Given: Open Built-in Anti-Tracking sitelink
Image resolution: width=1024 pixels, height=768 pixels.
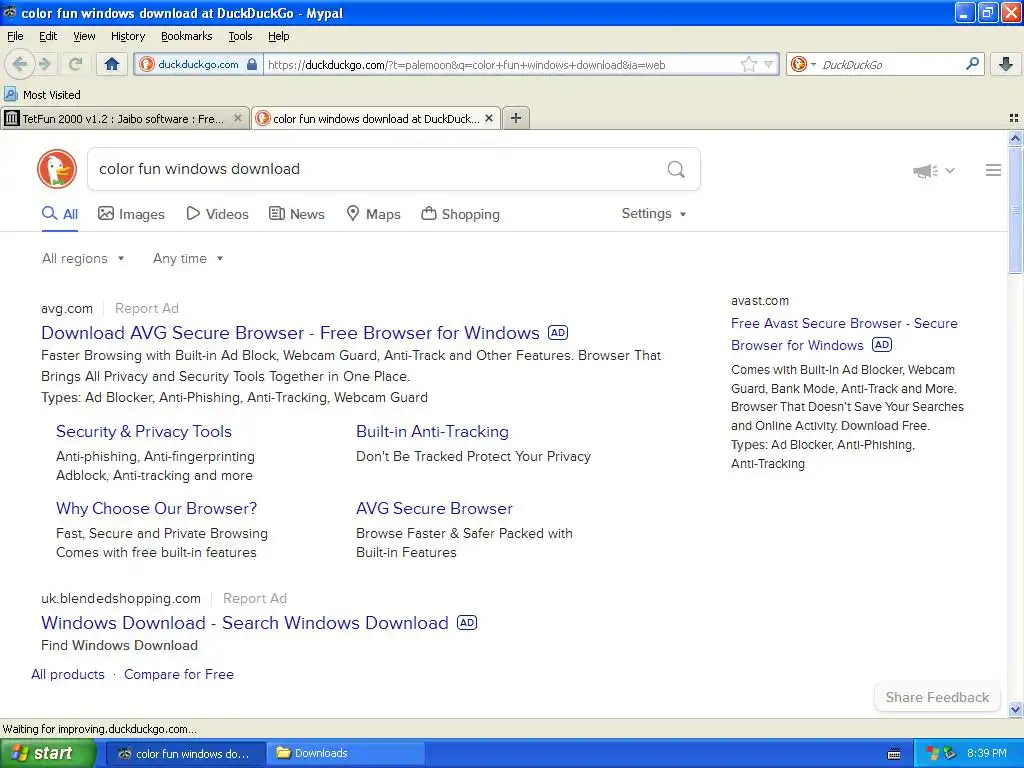Looking at the screenshot, I should 432,432.
